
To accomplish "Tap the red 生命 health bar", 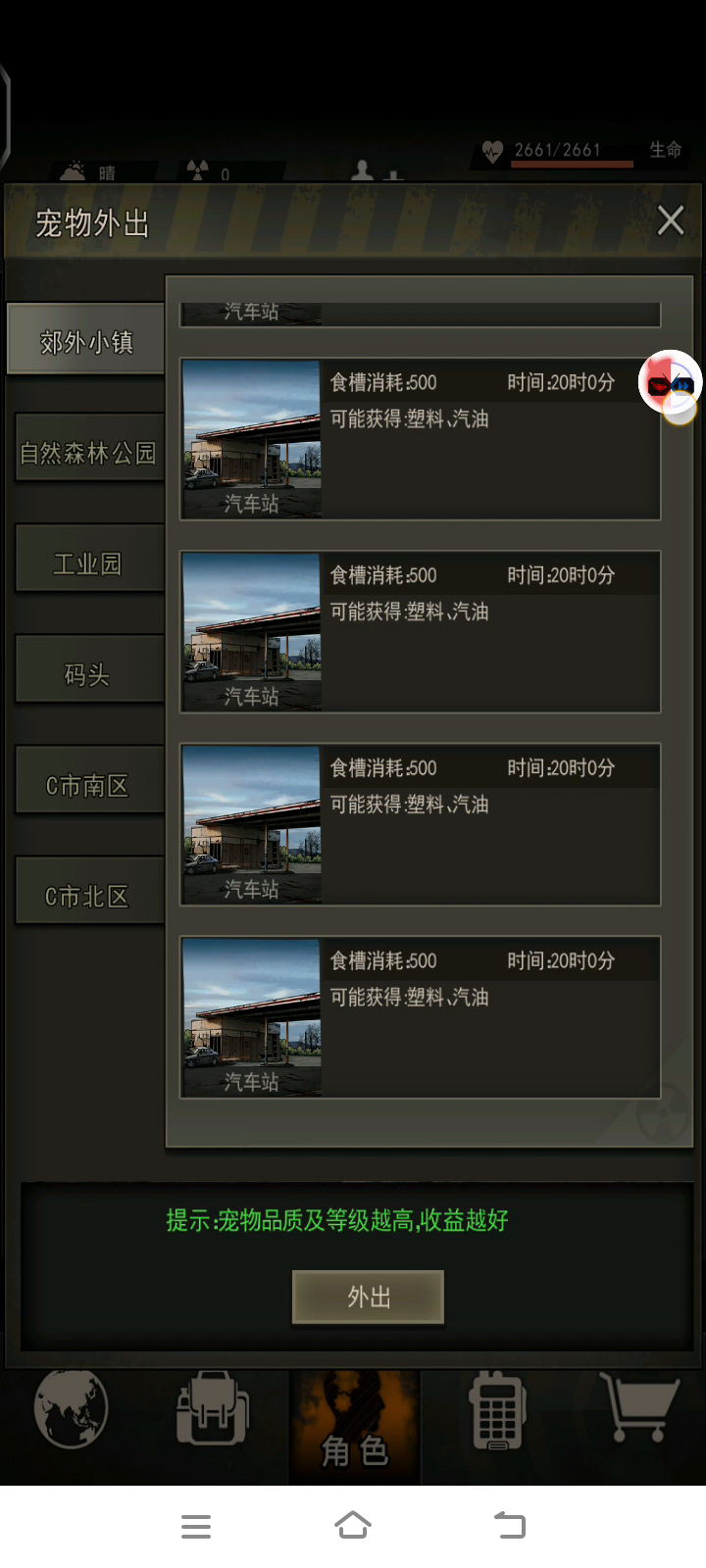I will (x=573, y=165).
